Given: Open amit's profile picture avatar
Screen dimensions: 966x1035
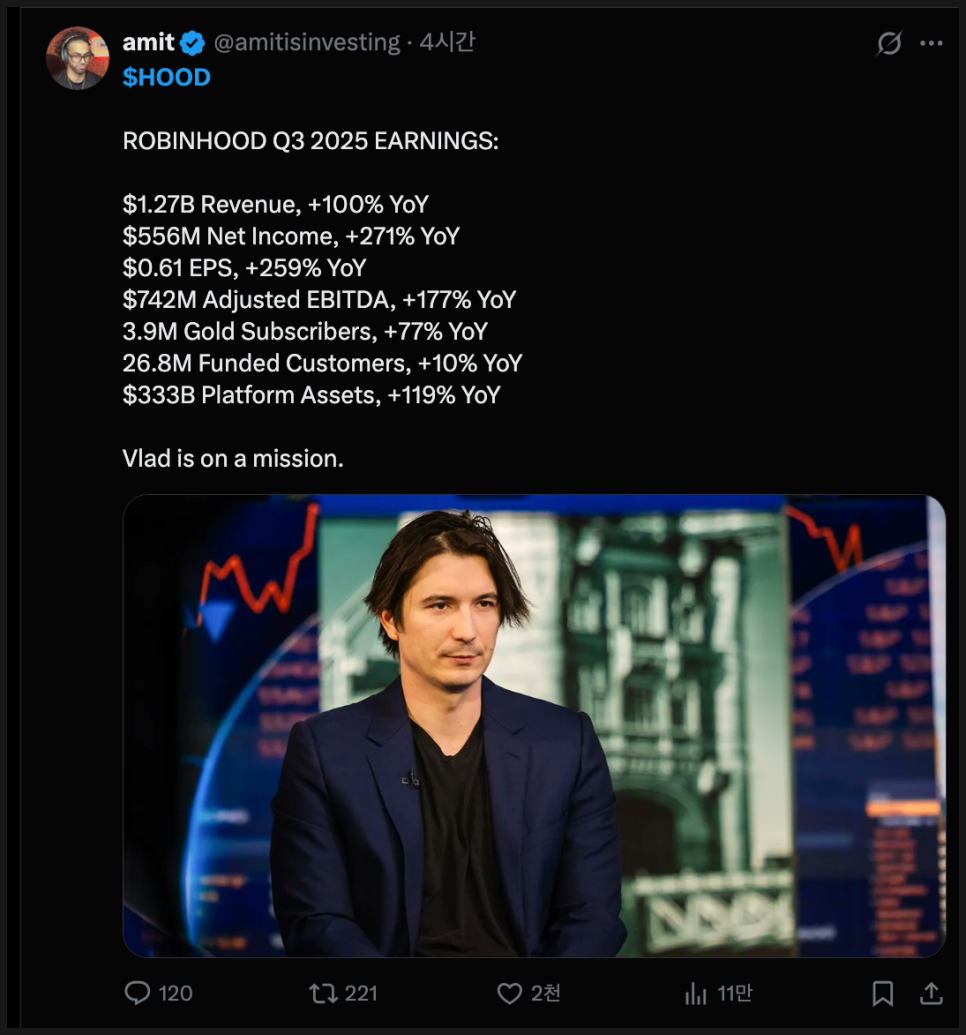Looking at the screenshot, I should point(77,58).
